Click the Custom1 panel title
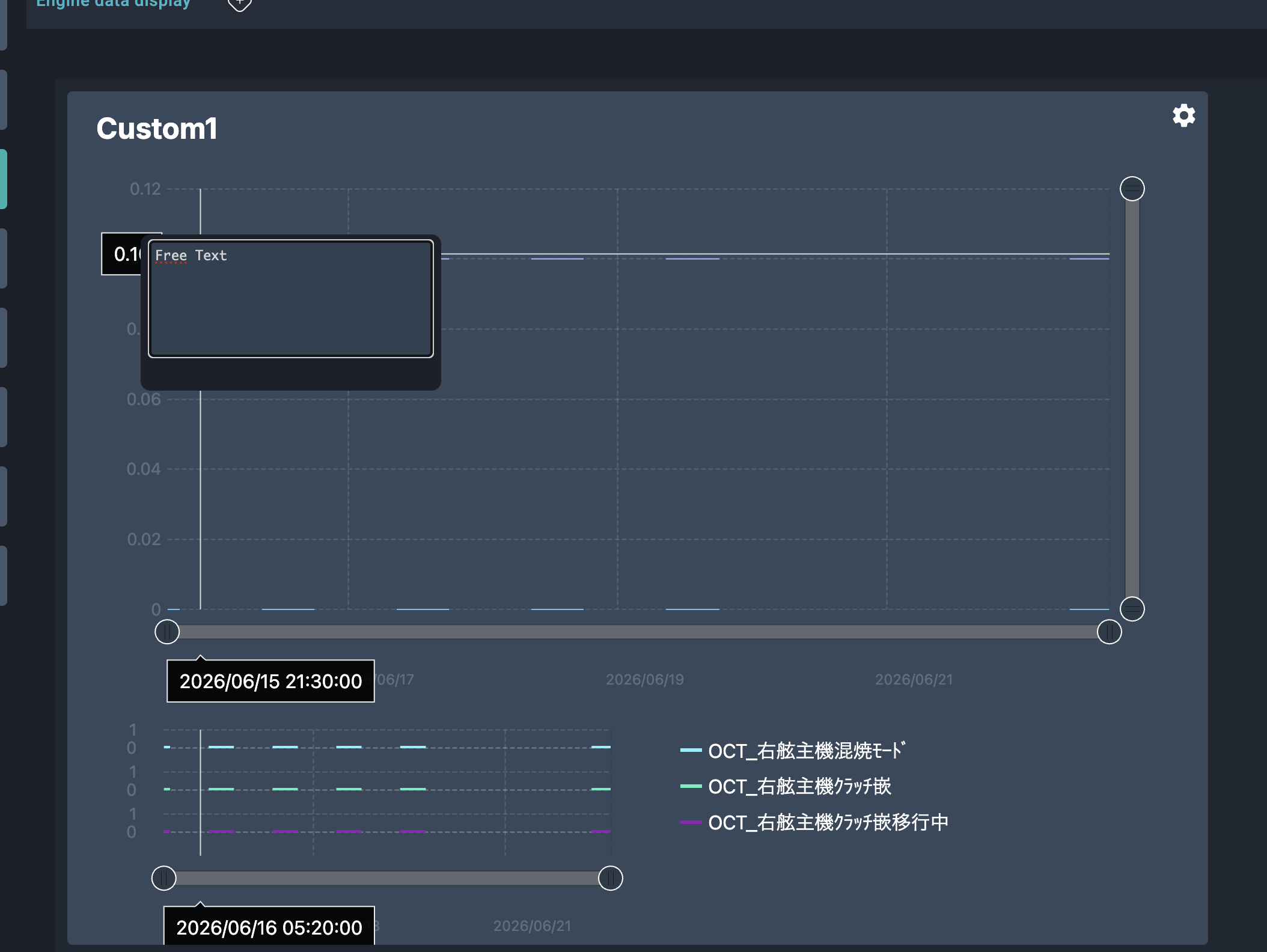Viewport: 1267px width, 952px height. tap(157, 129)
